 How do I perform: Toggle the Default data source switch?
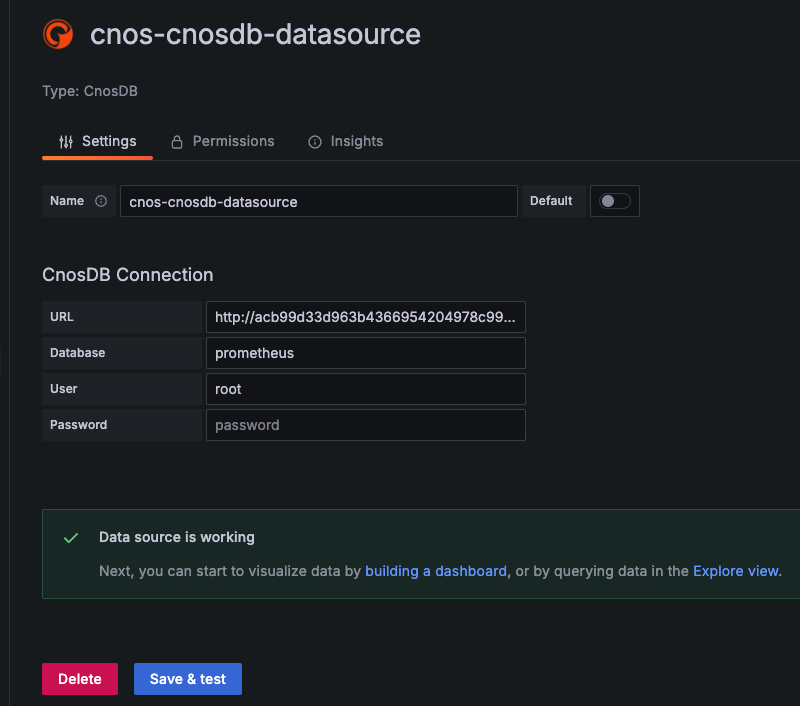tap(614, 201)
